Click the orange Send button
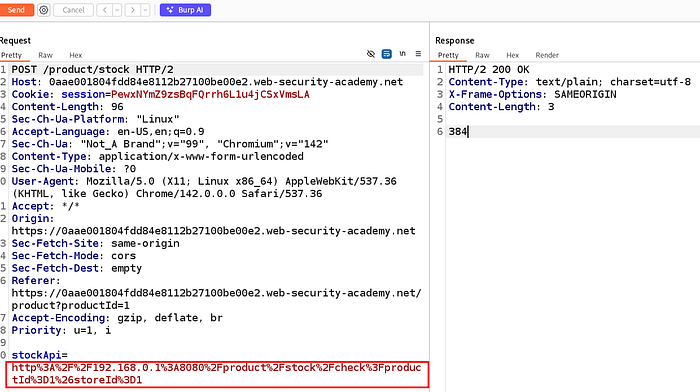 (x=17, y=10)
